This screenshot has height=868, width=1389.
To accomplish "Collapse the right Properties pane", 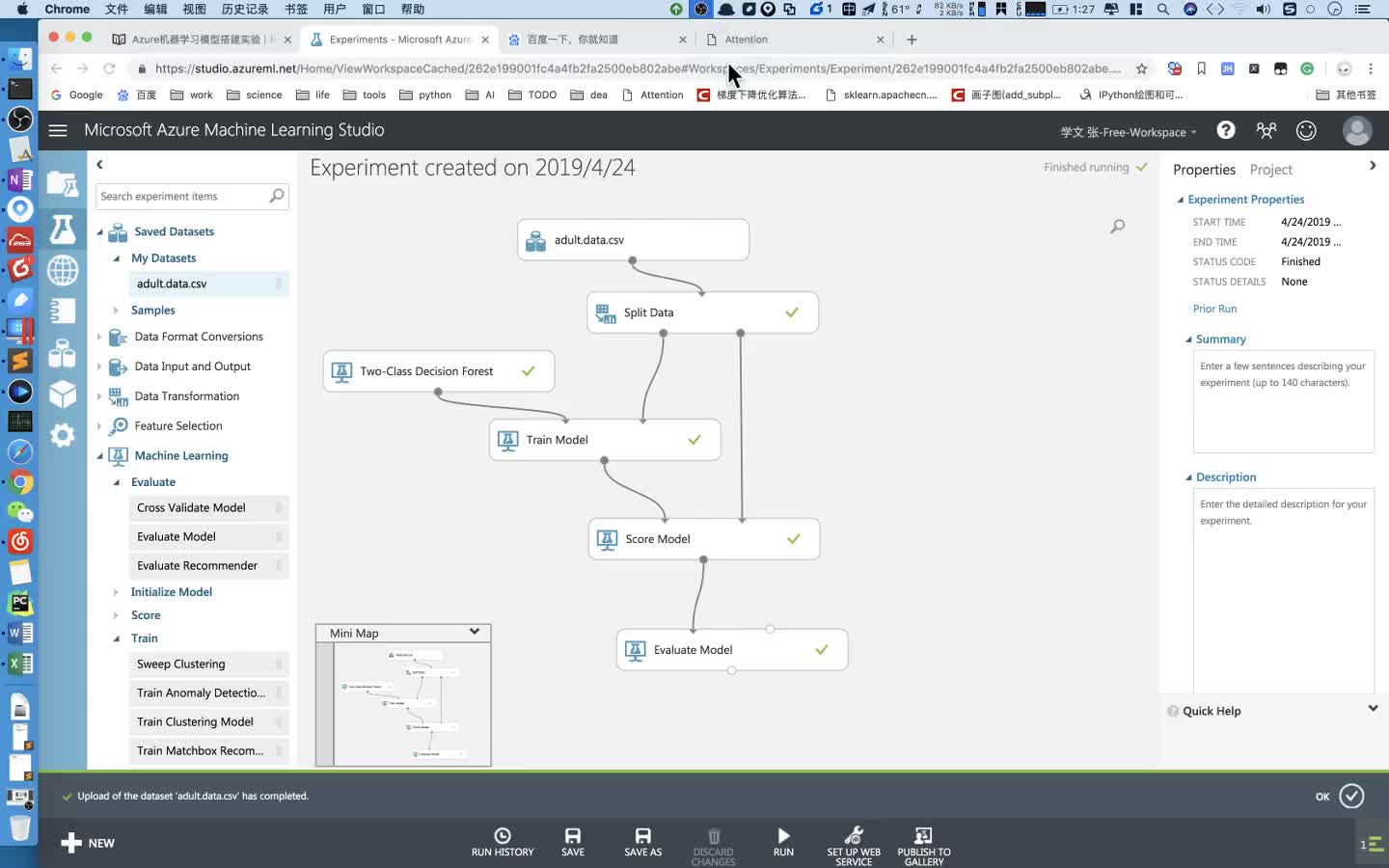I will [x=1373, y=166].
